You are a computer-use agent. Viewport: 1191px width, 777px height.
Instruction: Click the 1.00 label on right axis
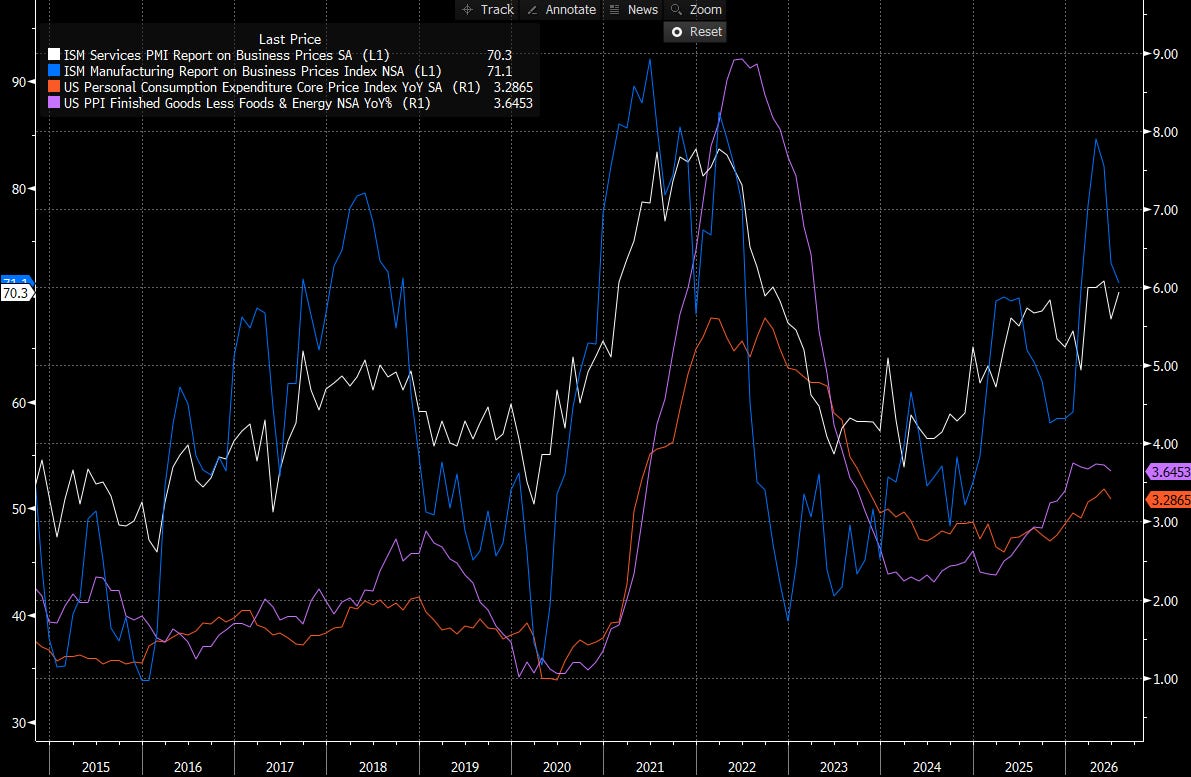point(1165,679)
